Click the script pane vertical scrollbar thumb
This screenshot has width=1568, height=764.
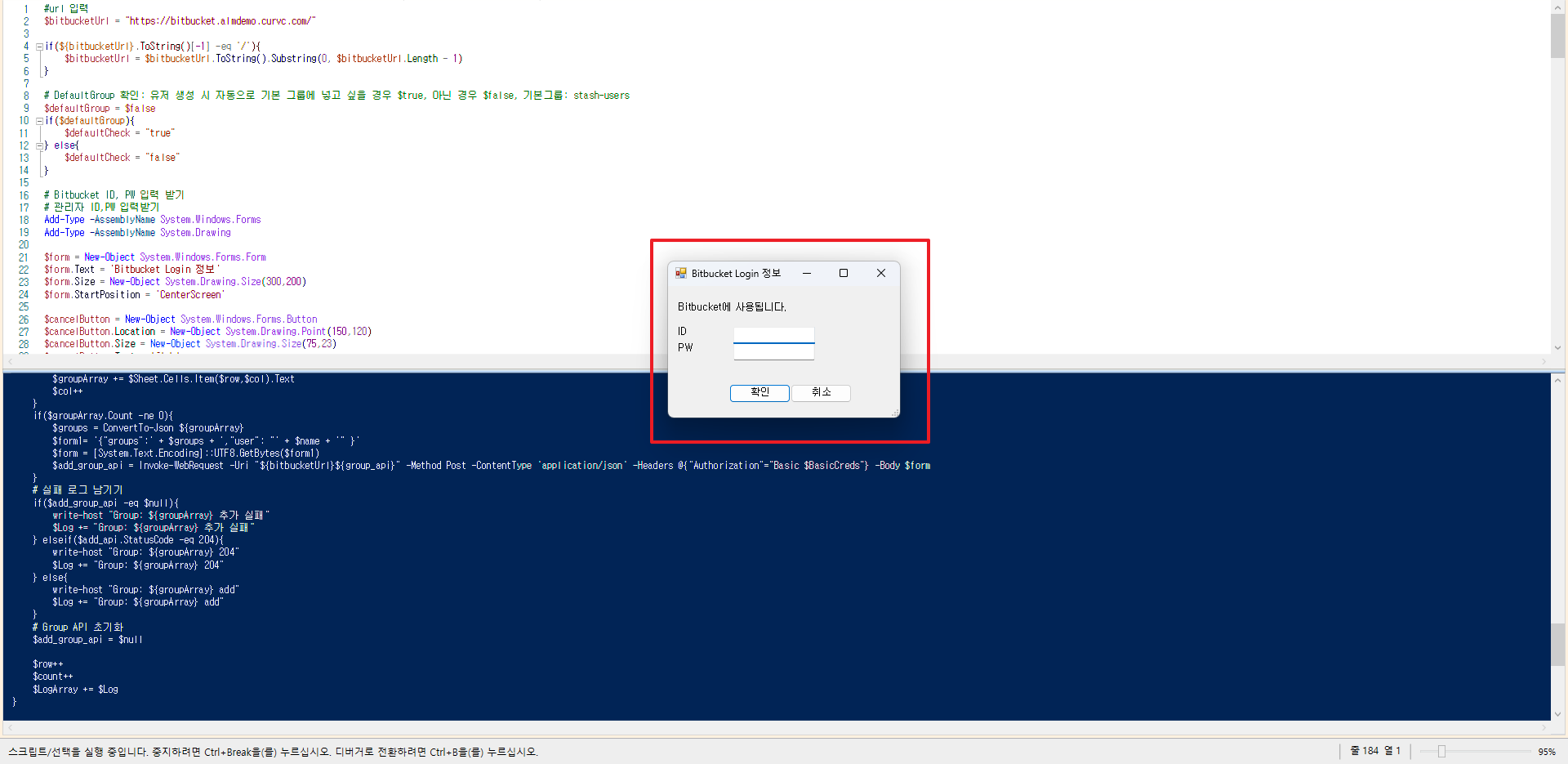click(1558, 36)
